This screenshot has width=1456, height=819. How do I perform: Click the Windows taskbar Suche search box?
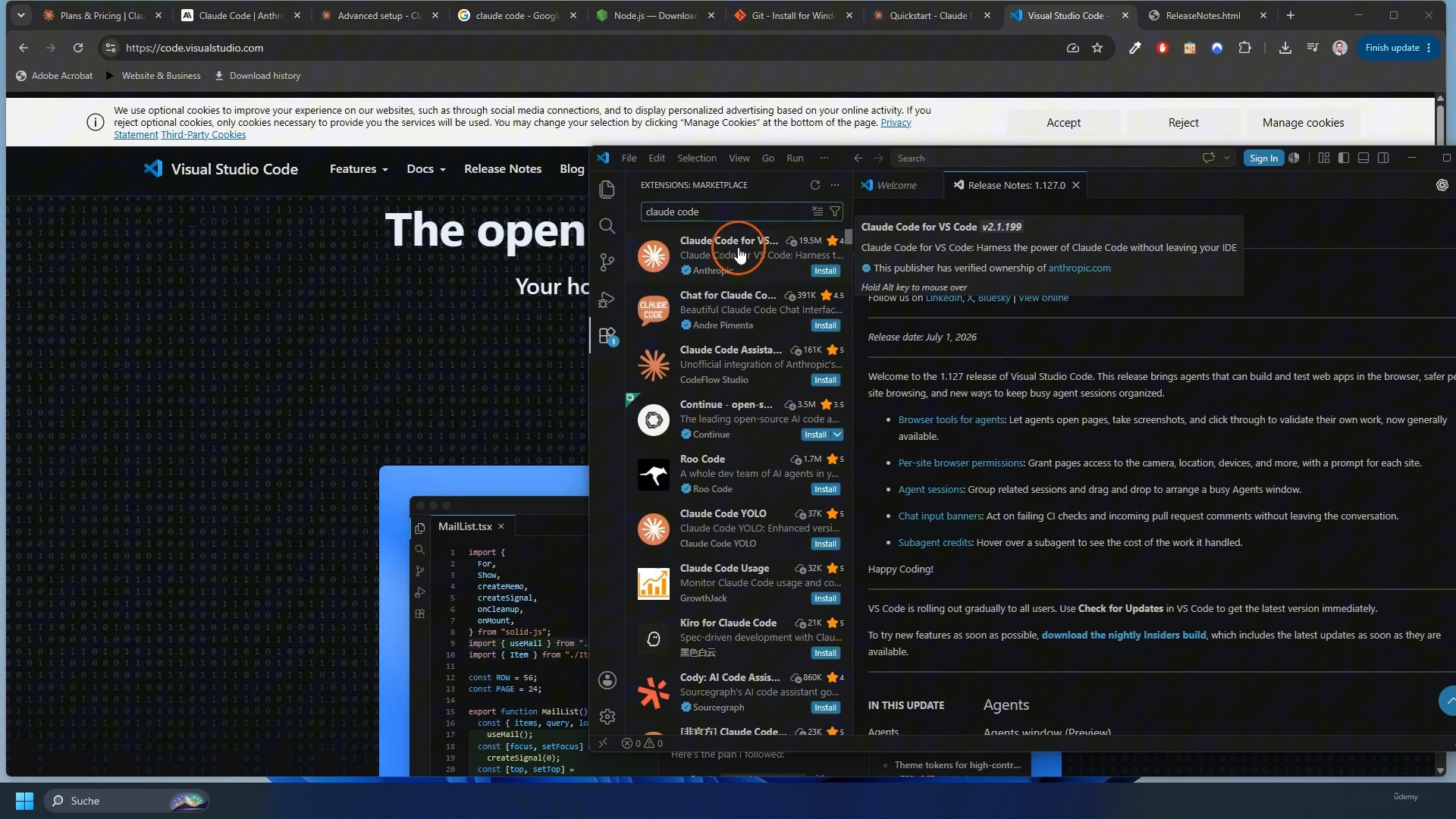(x=127, y=801)
